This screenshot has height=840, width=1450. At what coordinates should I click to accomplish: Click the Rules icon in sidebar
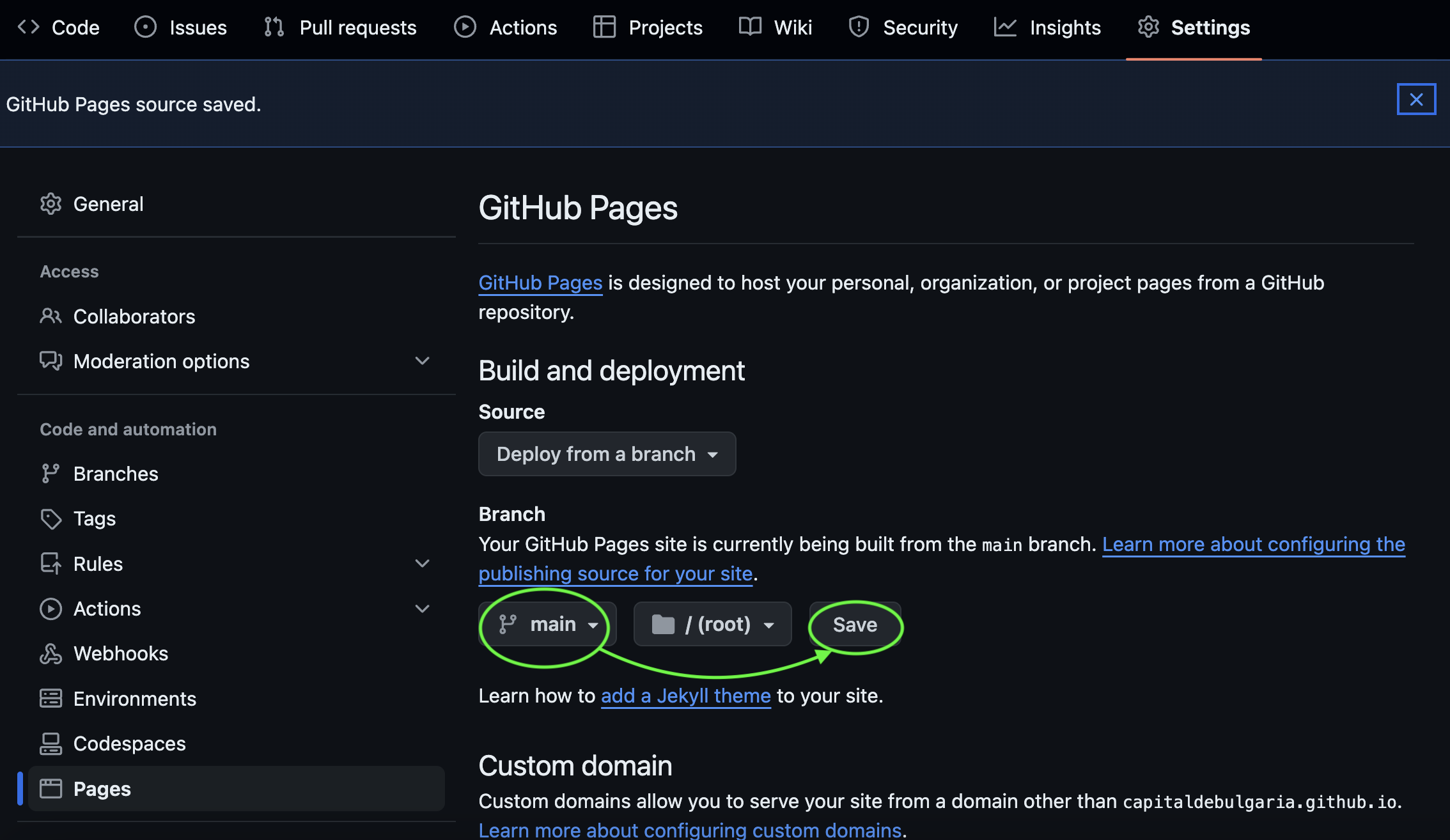click(51, 563)
